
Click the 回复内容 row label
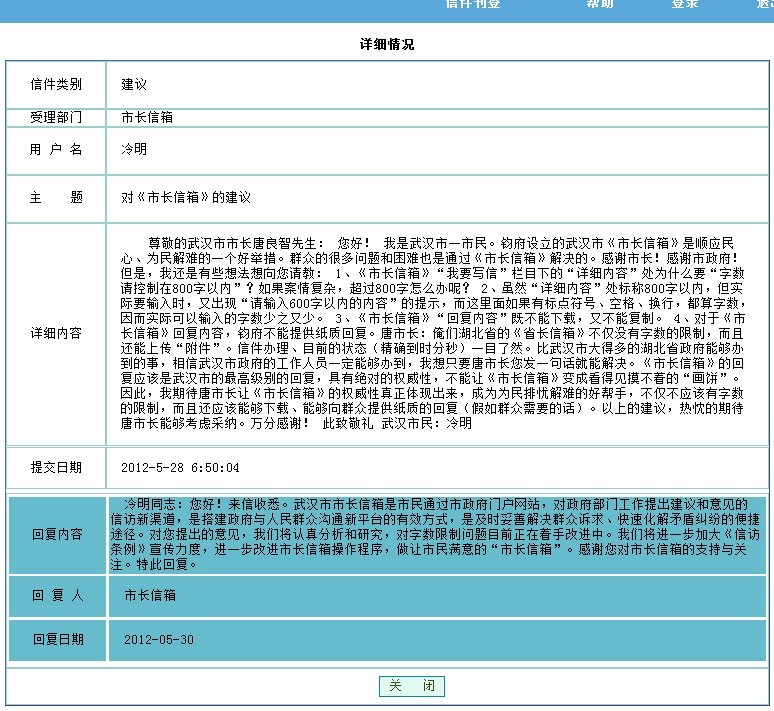tap(57, 534)
